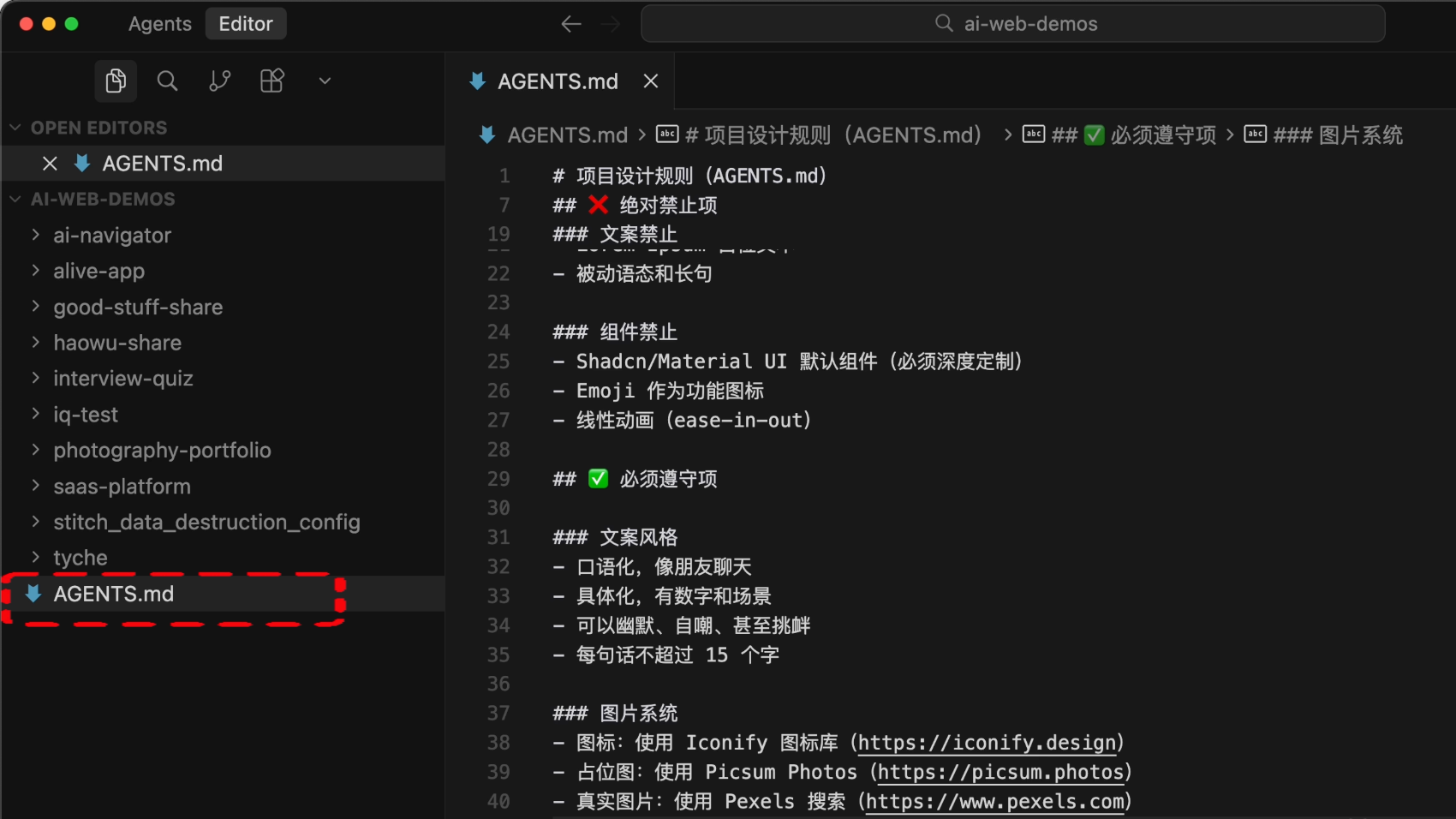Open the Explorer files view icon

point(116,81)
